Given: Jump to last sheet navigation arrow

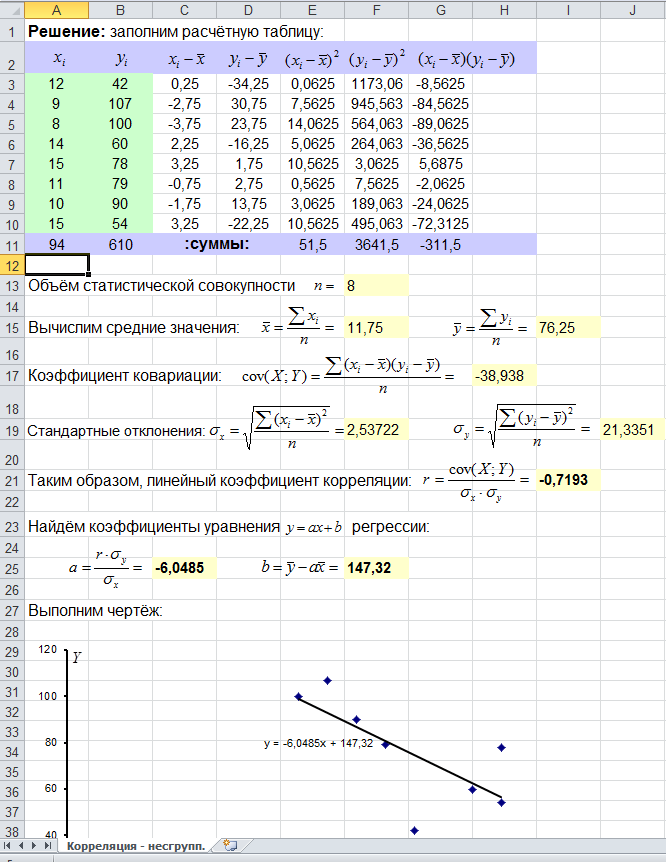Looking at the screenshot, I should click(x=47, y=846).
